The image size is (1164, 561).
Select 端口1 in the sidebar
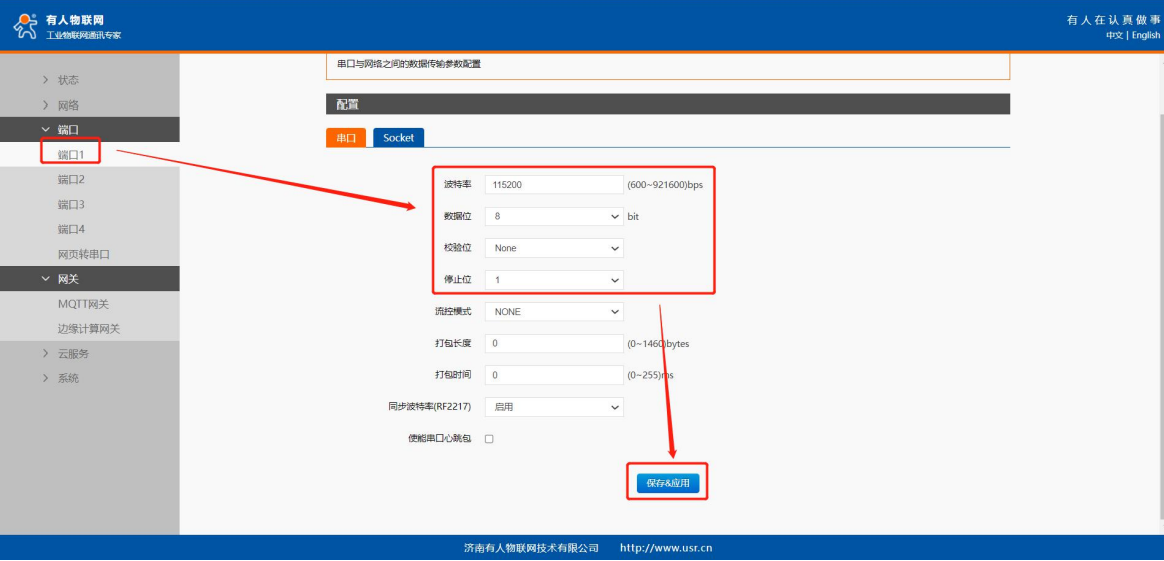pyautogui.click(x=71, y=154)
